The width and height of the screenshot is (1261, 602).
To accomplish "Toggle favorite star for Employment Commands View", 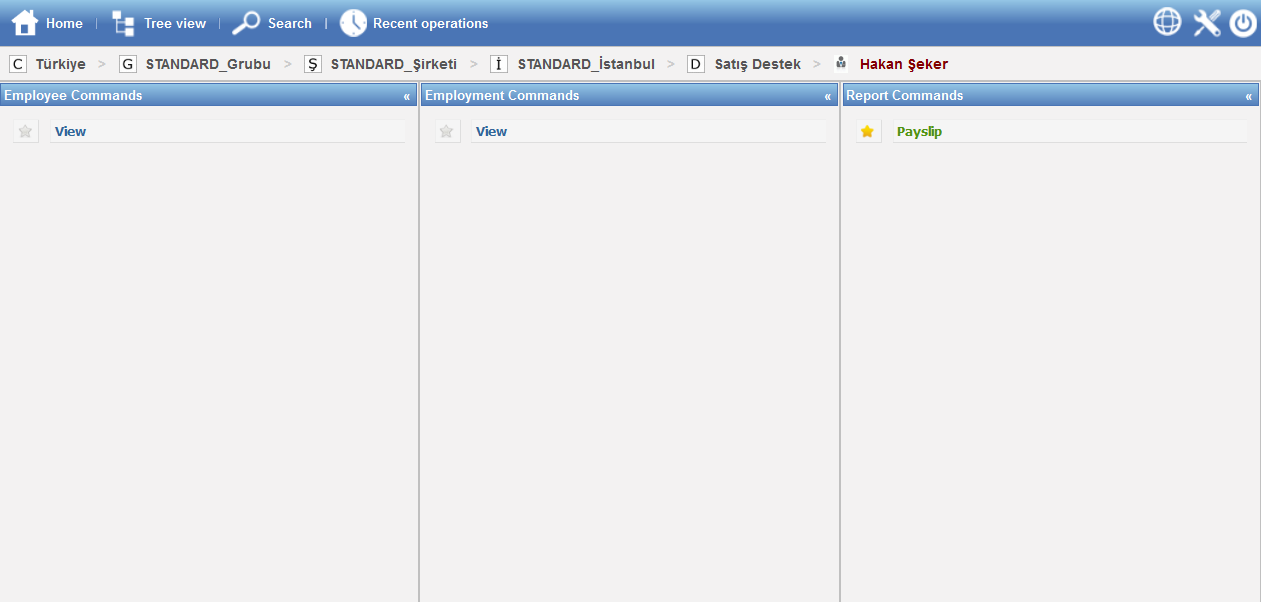I will click(x=447, y=131).
